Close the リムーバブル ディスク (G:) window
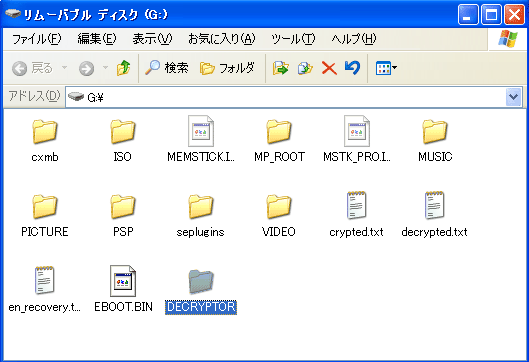The width and height of the screenshot is (529, 362). click(514, 15)
